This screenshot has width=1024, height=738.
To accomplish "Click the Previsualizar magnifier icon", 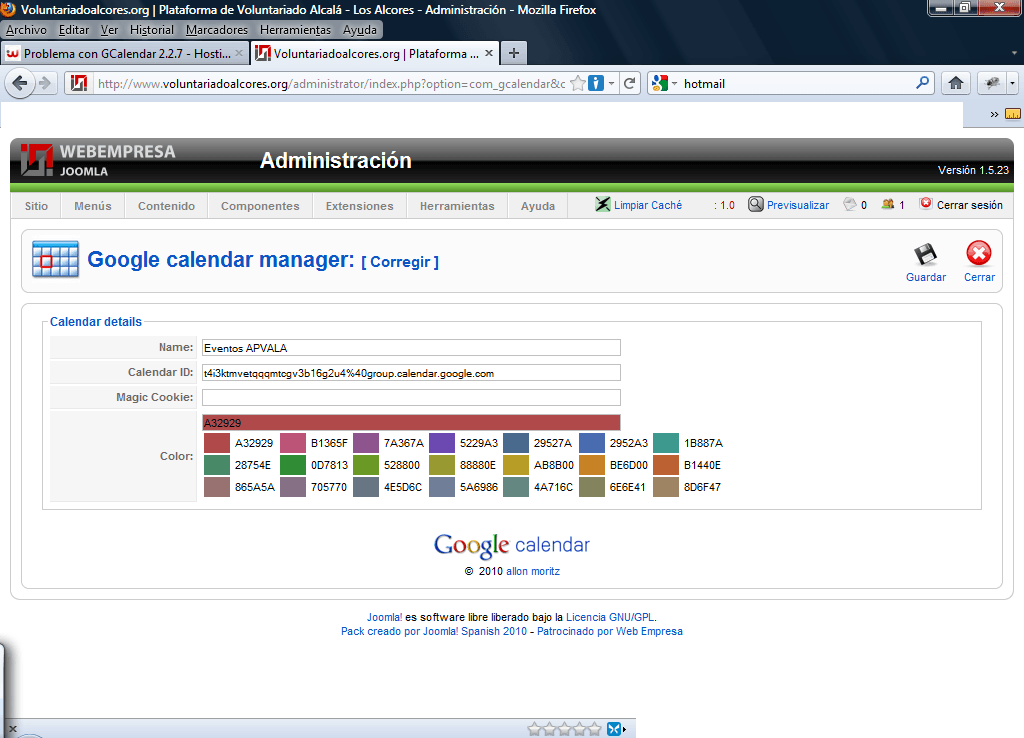I will pyautogui.click(x=756, y=204).
